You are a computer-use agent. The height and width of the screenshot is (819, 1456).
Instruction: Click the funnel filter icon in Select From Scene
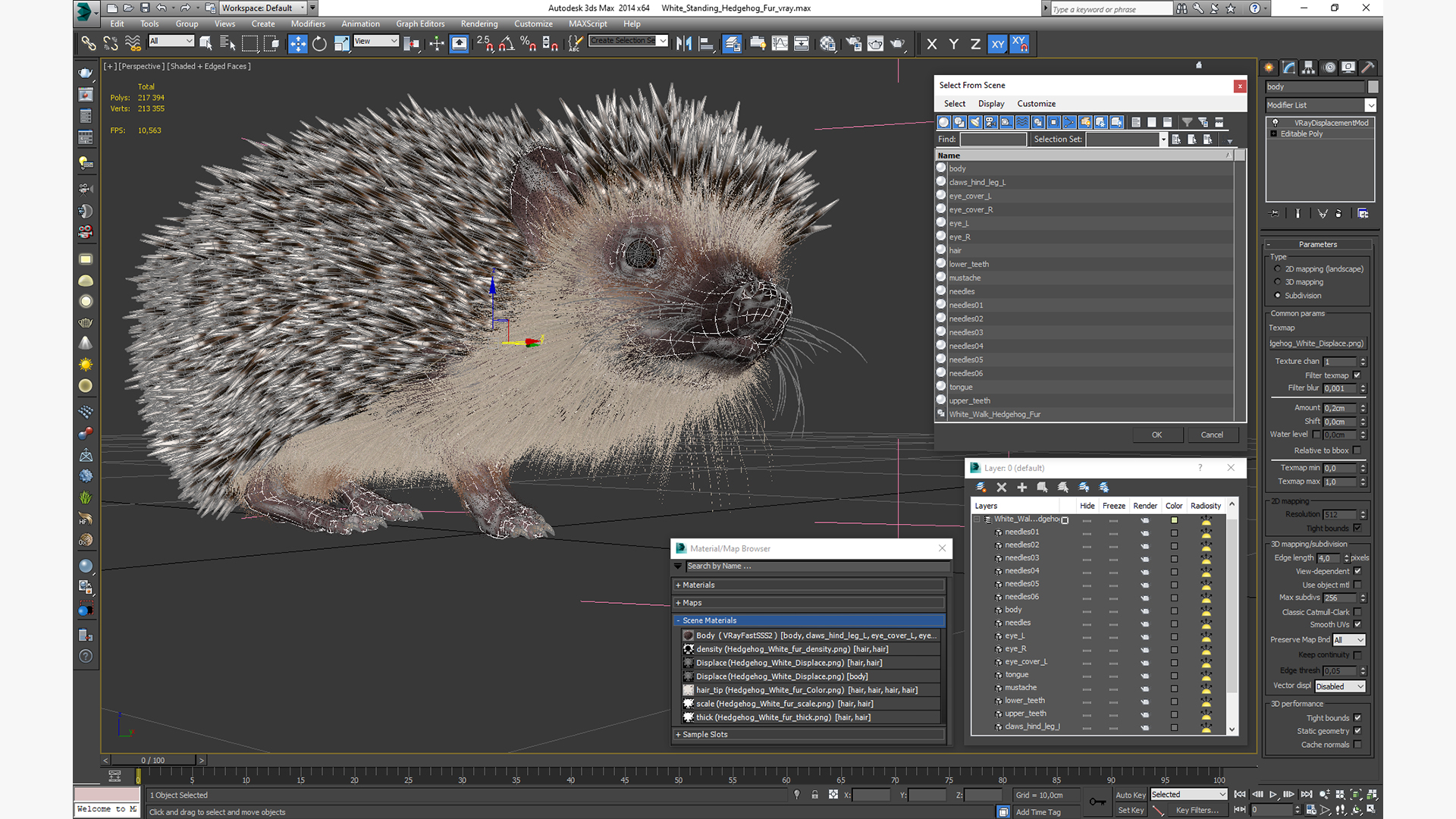pyautogui.click(x=1187, y=122)
